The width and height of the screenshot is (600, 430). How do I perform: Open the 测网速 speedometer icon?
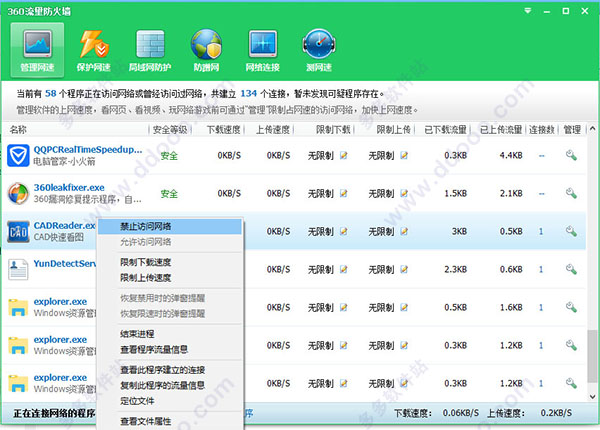pos(319,44)
